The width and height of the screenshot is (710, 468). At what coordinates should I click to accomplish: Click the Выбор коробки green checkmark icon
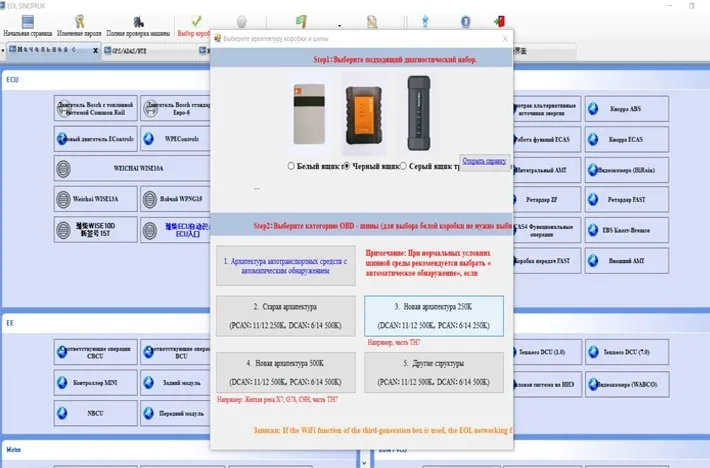[196, 21]
